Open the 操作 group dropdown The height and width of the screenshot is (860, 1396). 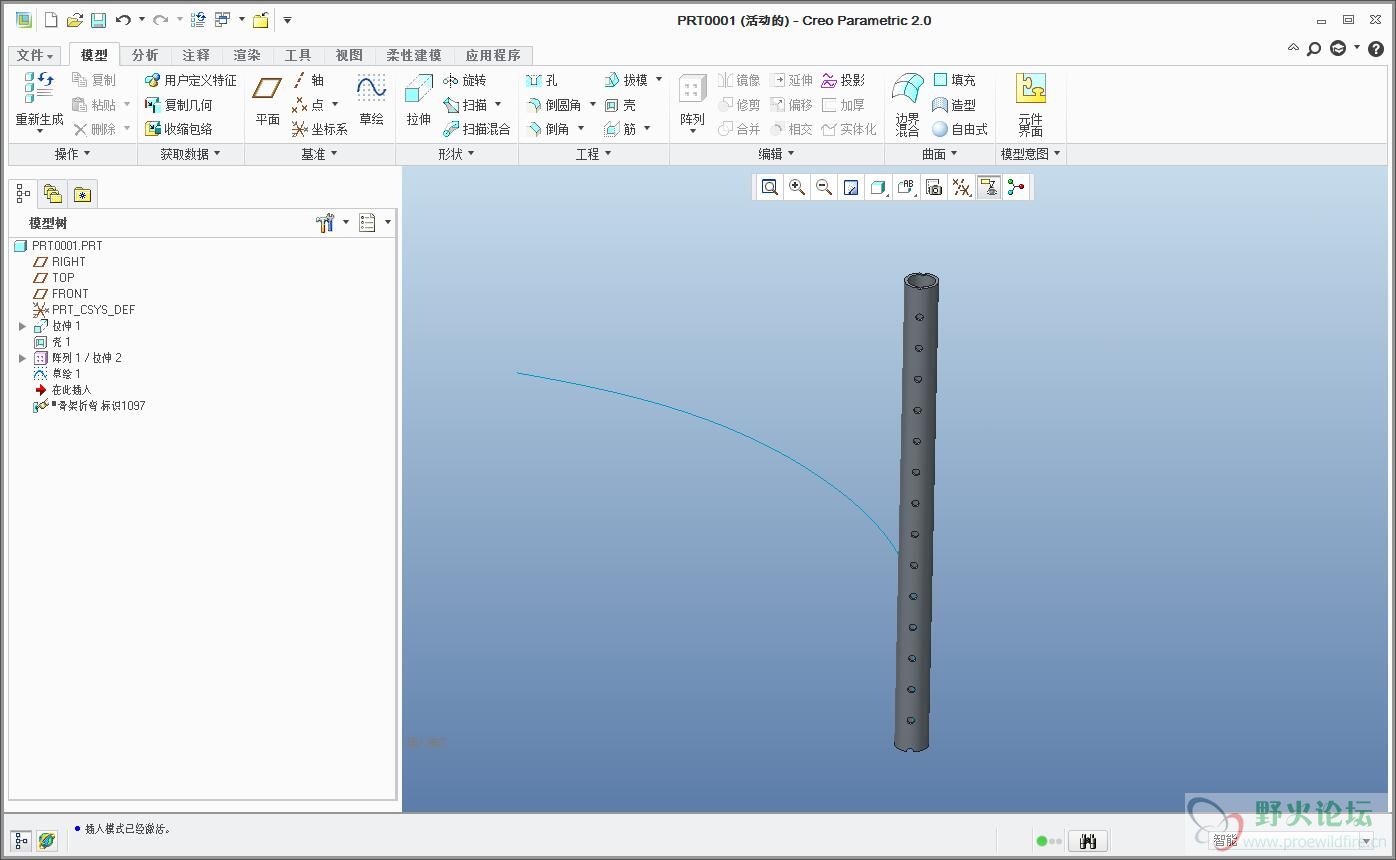[x=72, y=154]
